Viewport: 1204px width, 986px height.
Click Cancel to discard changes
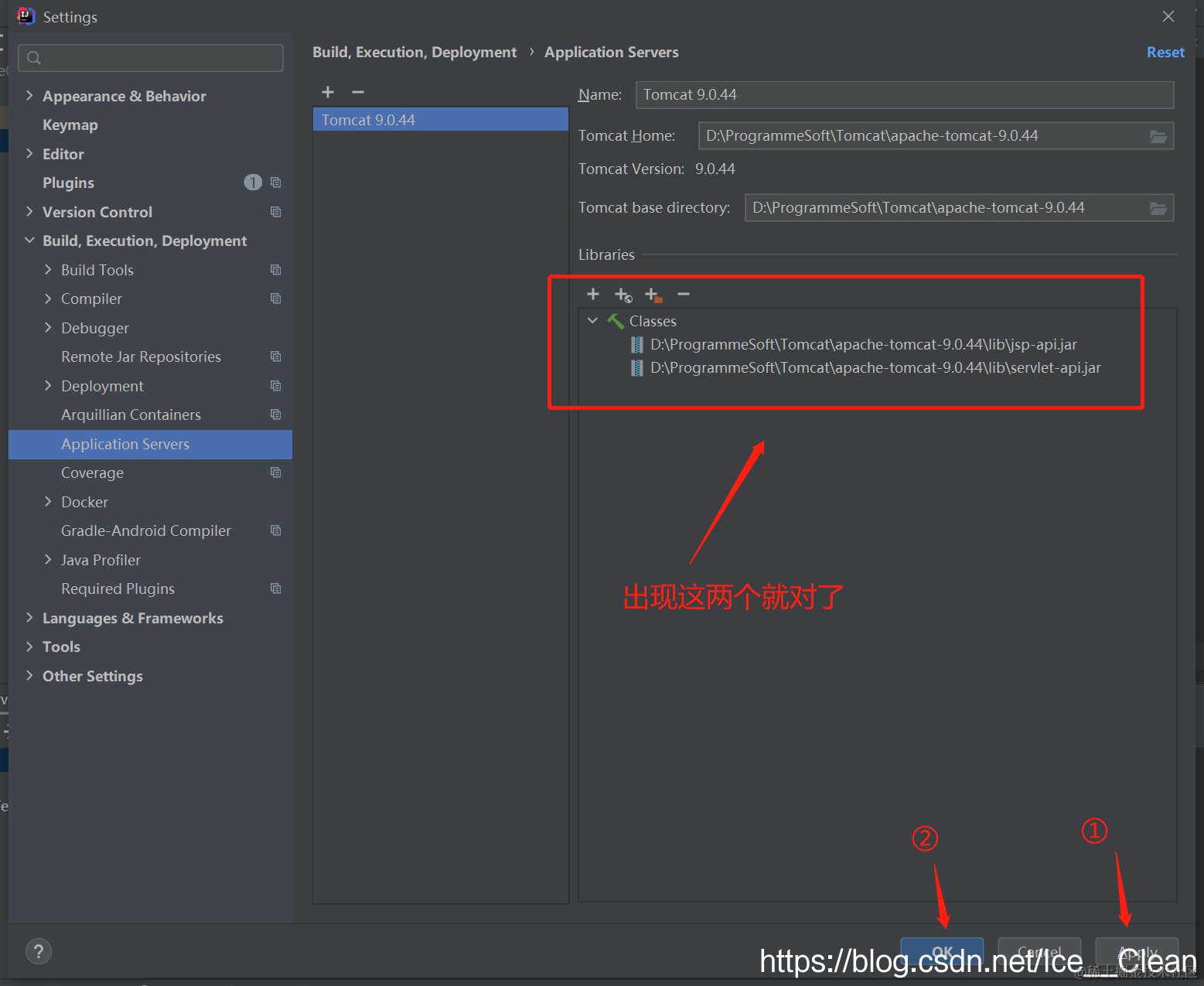[1039, 953]
